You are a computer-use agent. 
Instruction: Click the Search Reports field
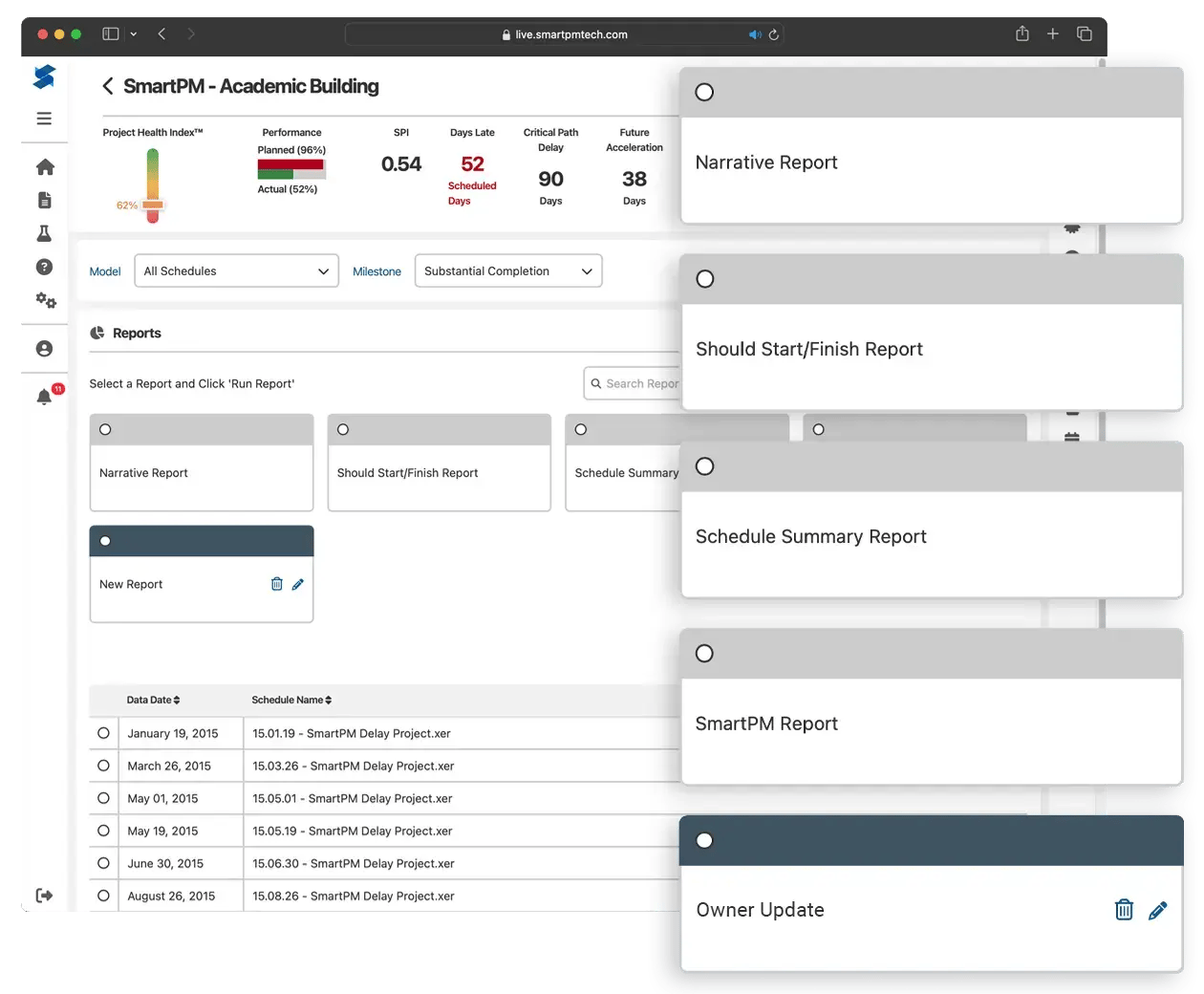click(632, 383)
